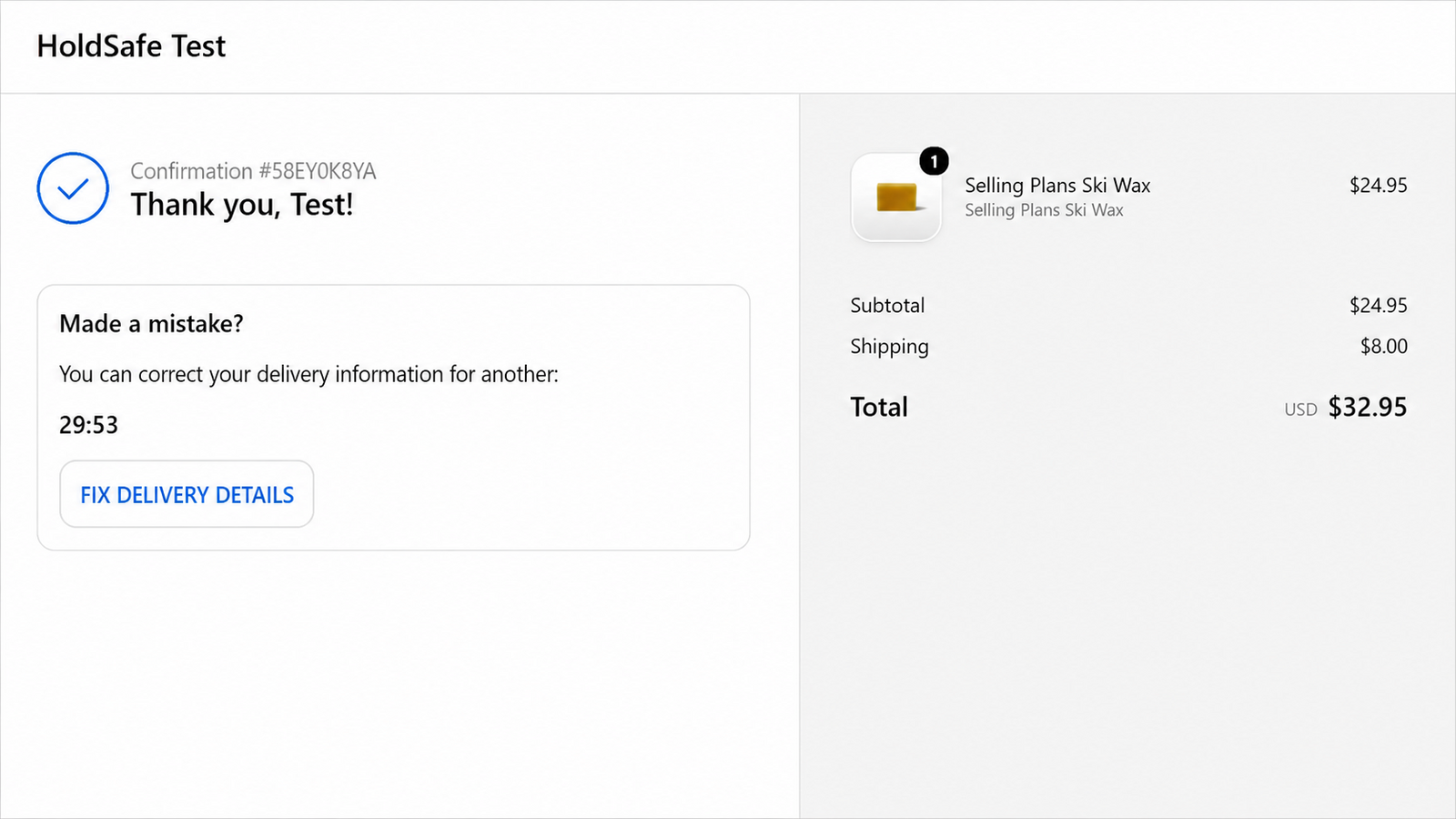This screenshot has width=1456, height=819.
Task: Click the USD currency indicator
Action: click(x=1300, y=409)
